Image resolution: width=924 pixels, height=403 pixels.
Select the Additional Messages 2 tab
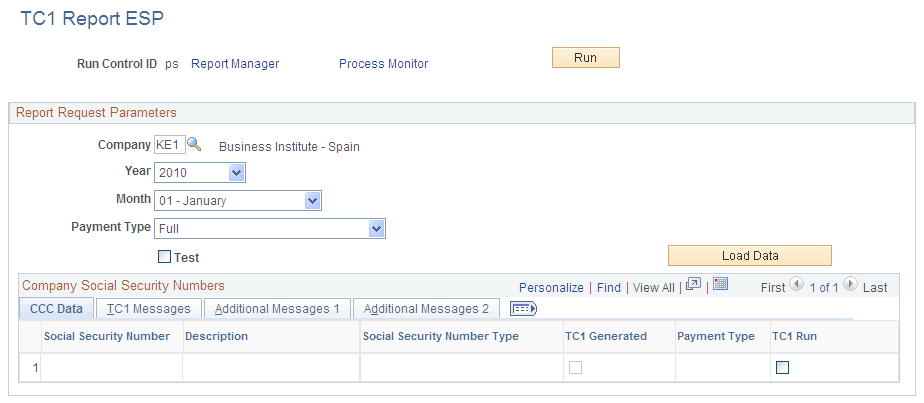(426, 309)
